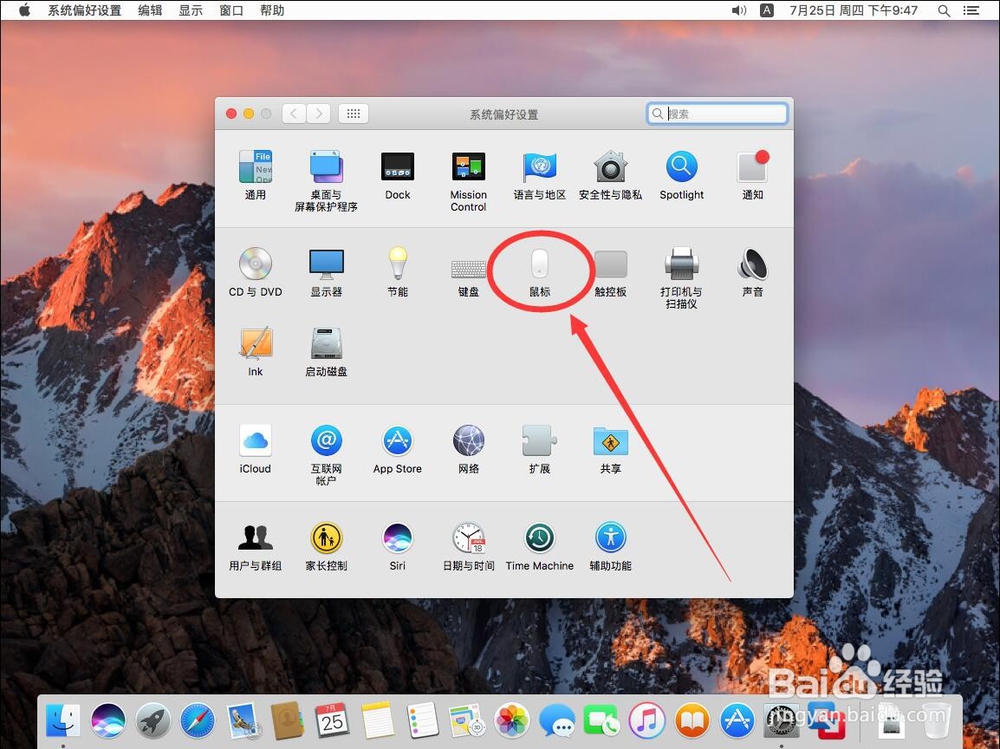This screenshot has height=749, width=1000.
Task: Open 扩展 (Extensions) preferences
Action: tap(540, 449)
